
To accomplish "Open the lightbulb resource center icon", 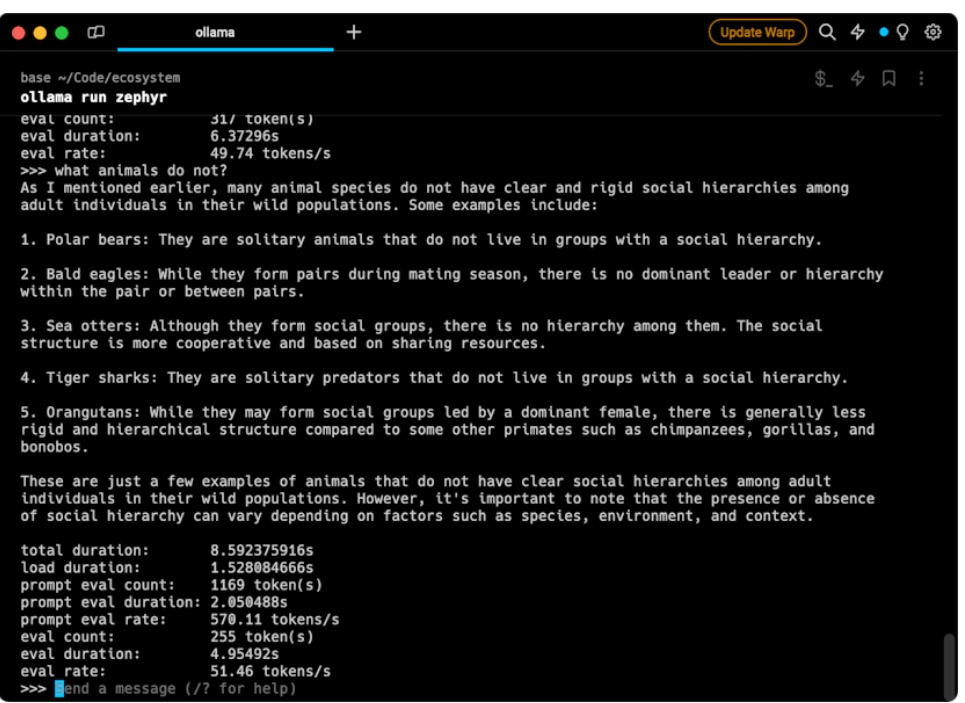I will [x=902, y=32].
